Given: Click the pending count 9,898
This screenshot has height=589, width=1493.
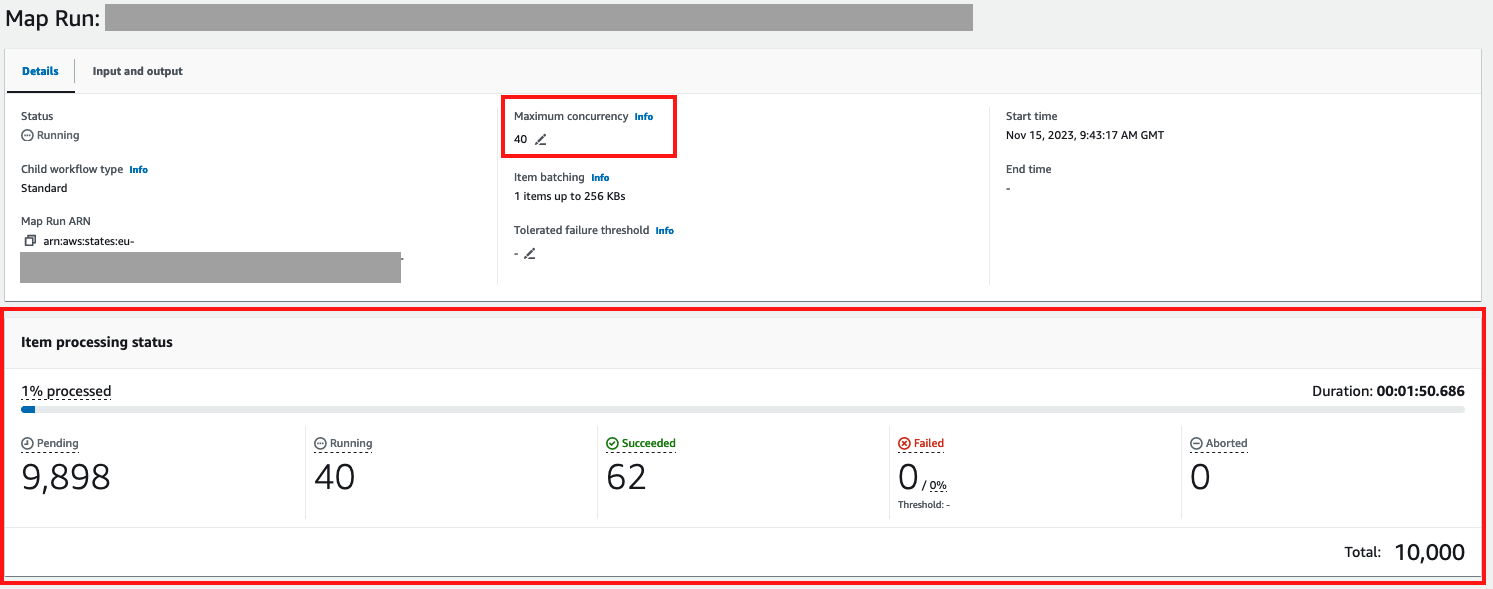Looking at the screenshot, I should pos(66,477).
